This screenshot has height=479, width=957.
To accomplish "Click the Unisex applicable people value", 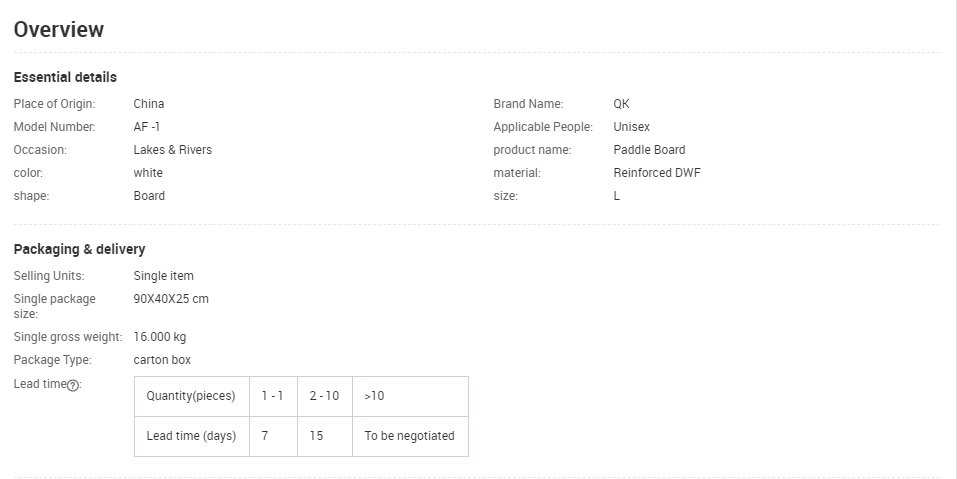I will point(631,127).
